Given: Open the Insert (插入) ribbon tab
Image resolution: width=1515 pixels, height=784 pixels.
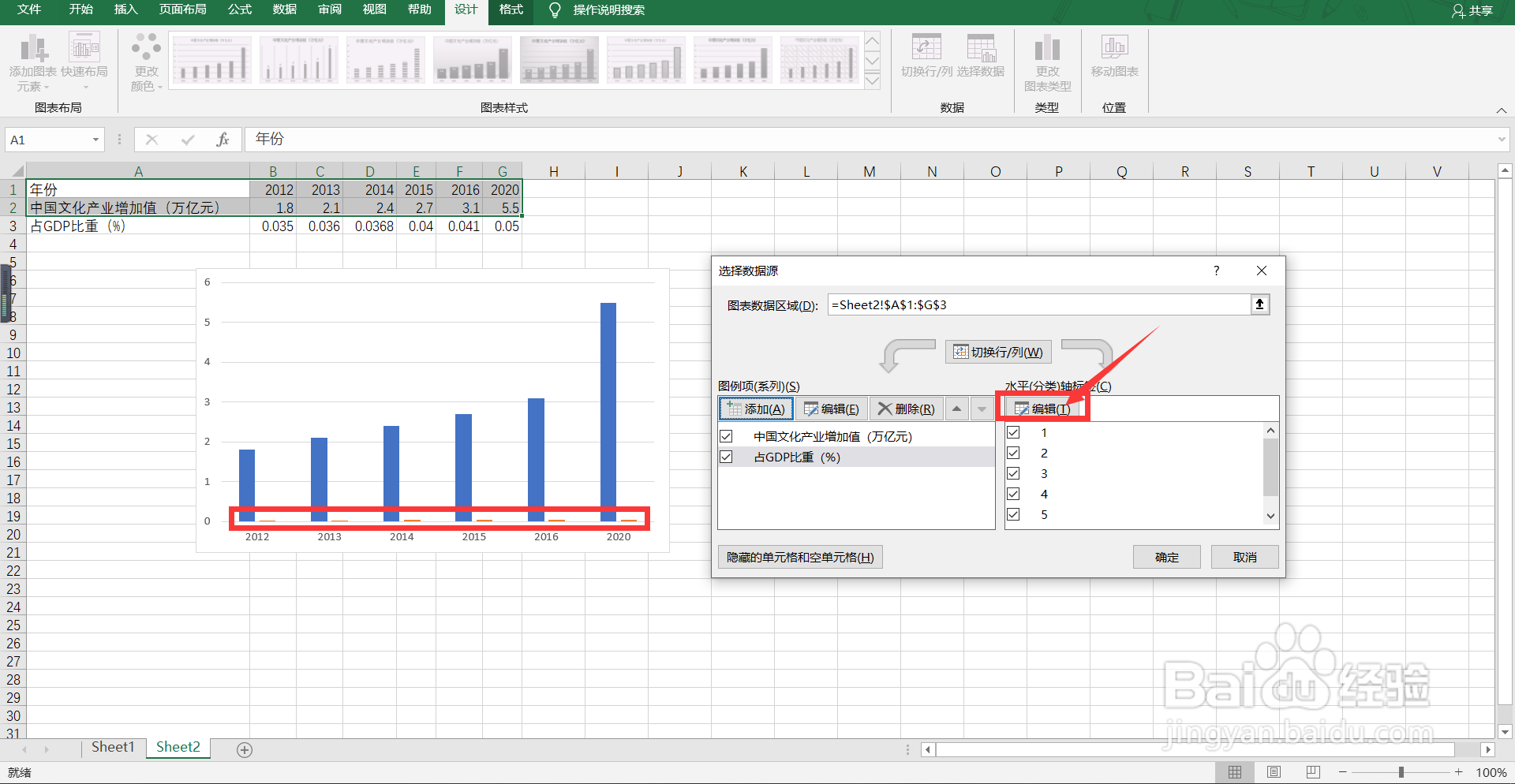Looking at the screenshot, I should point(126,10).
